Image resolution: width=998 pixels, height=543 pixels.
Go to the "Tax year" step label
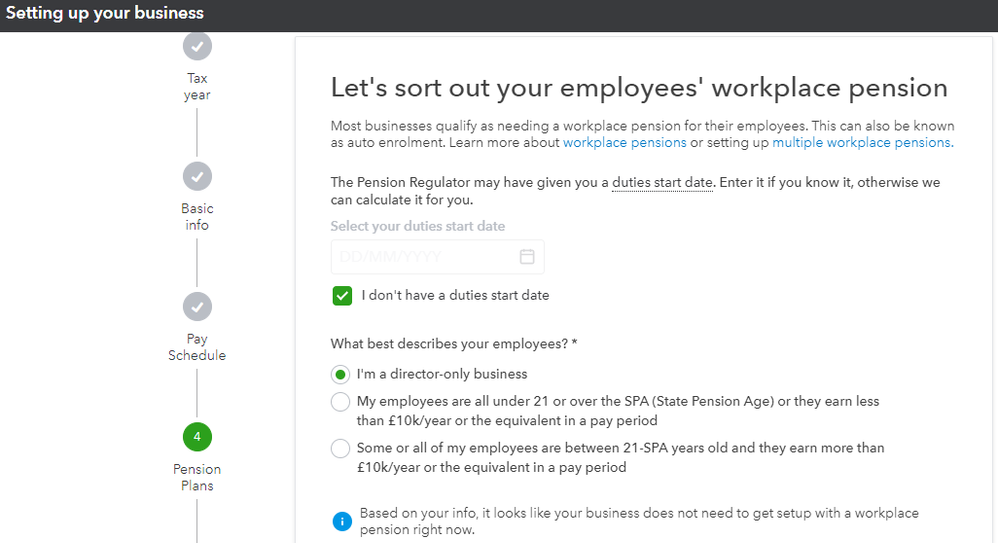(x=197, y=87)
